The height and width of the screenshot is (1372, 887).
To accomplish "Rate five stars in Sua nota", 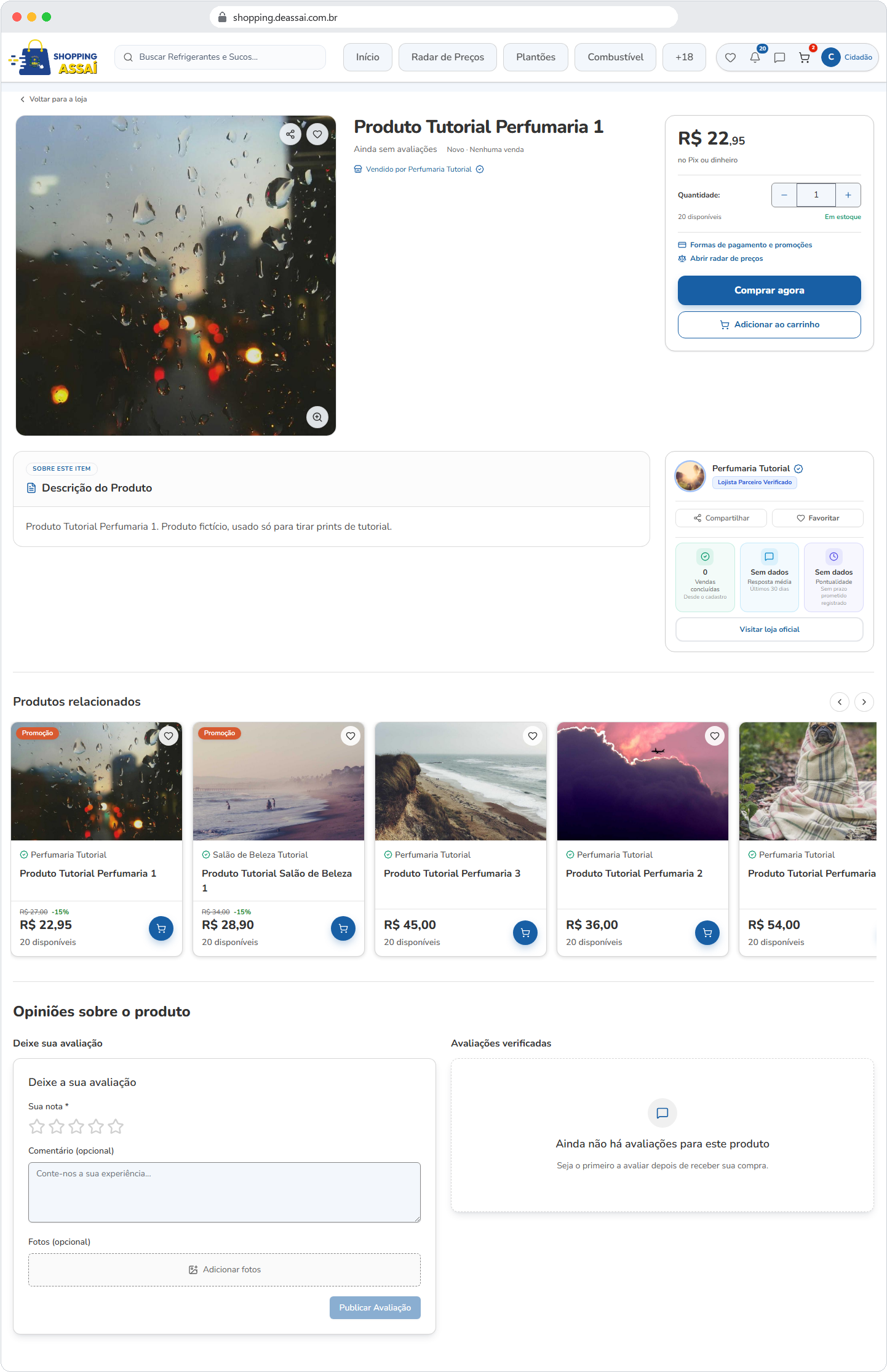I will pyautogui.click(x=116, y=1127).
